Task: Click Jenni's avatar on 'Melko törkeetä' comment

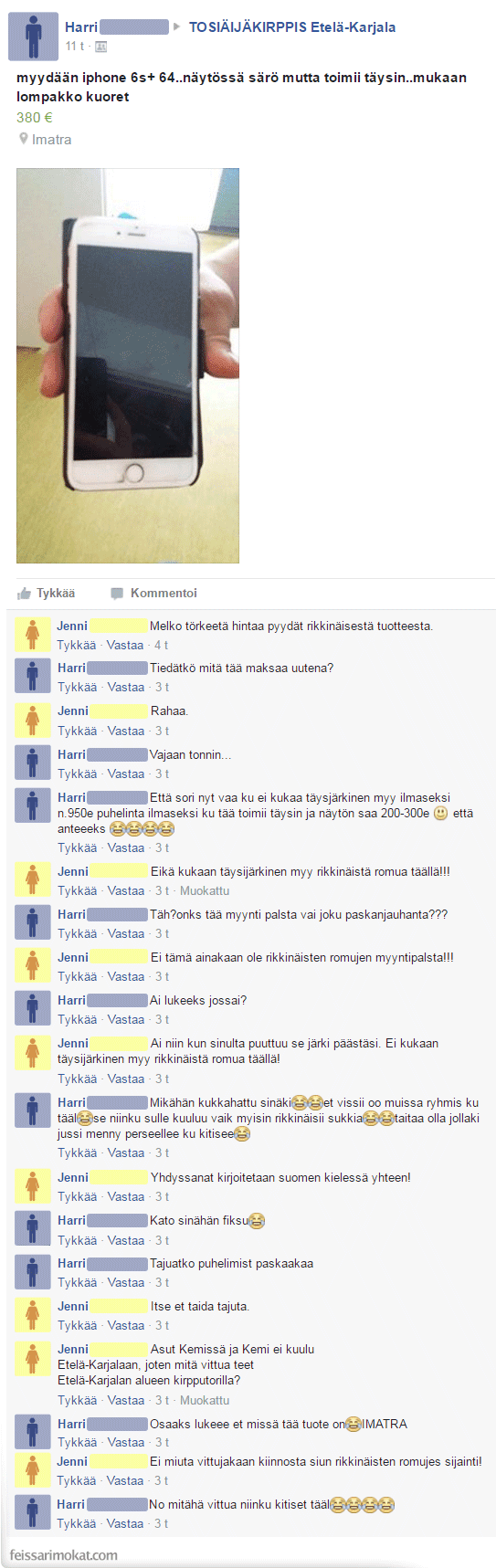Action: pos(33,634)
